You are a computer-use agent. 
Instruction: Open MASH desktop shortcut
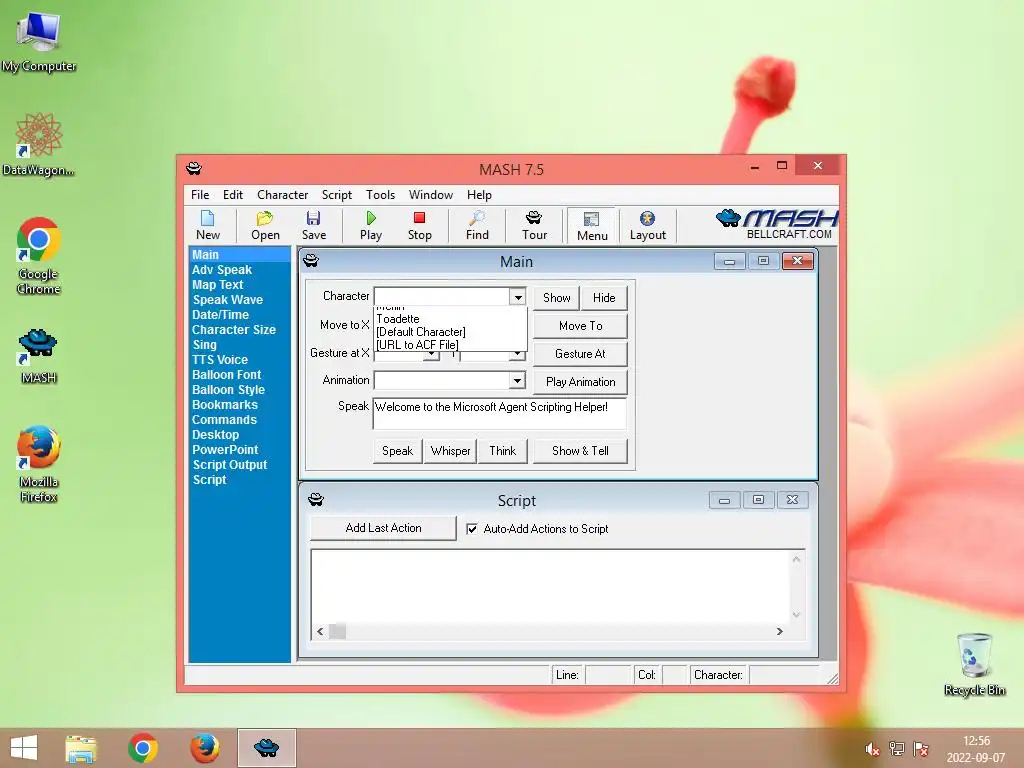coord(39,356)
